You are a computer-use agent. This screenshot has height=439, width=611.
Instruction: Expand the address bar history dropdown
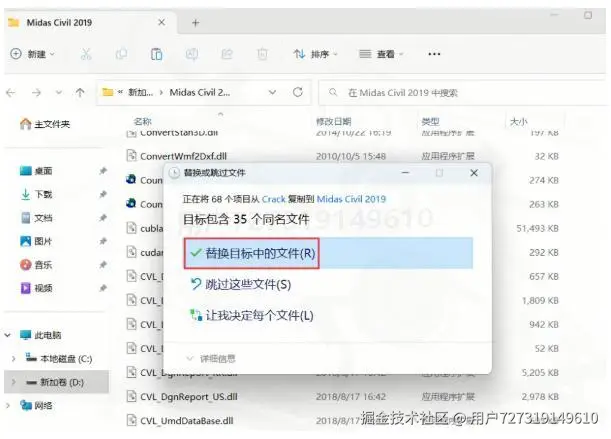pyautogui.click(x=272, y=92)
